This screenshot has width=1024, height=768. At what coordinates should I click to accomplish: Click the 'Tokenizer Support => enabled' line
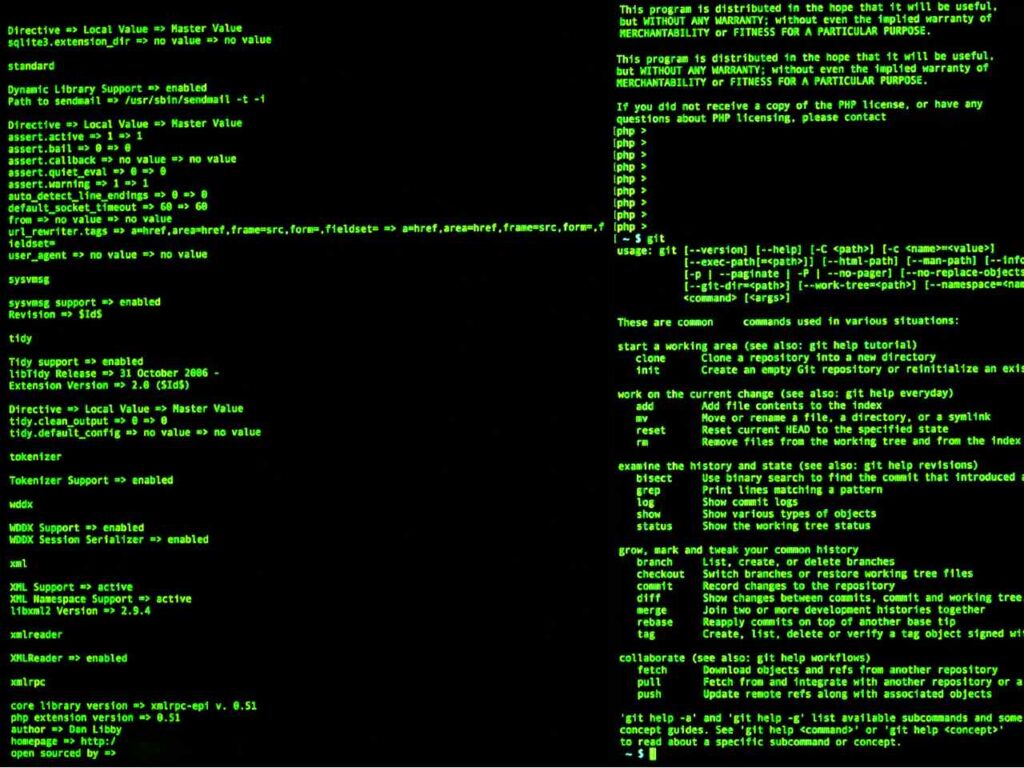[91, 481]
